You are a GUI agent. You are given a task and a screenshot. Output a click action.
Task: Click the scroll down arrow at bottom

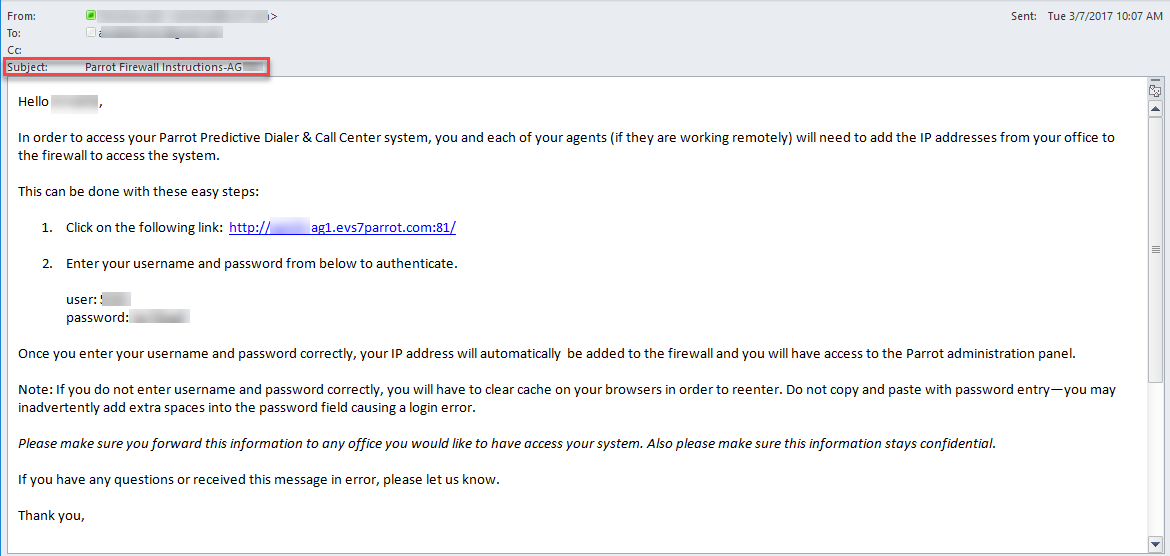tap(1155, 542)
